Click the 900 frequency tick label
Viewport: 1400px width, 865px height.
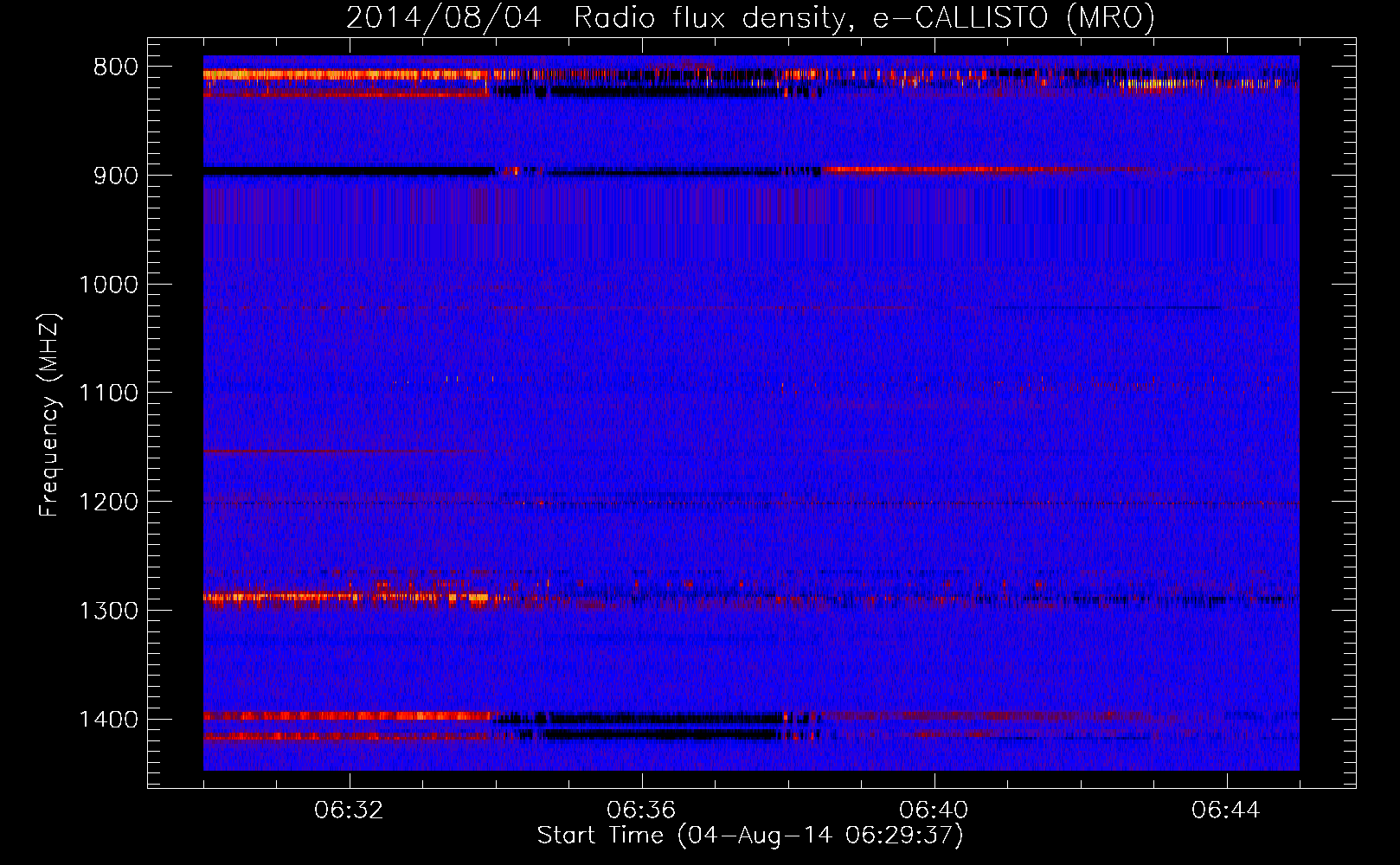pos(115,176)
